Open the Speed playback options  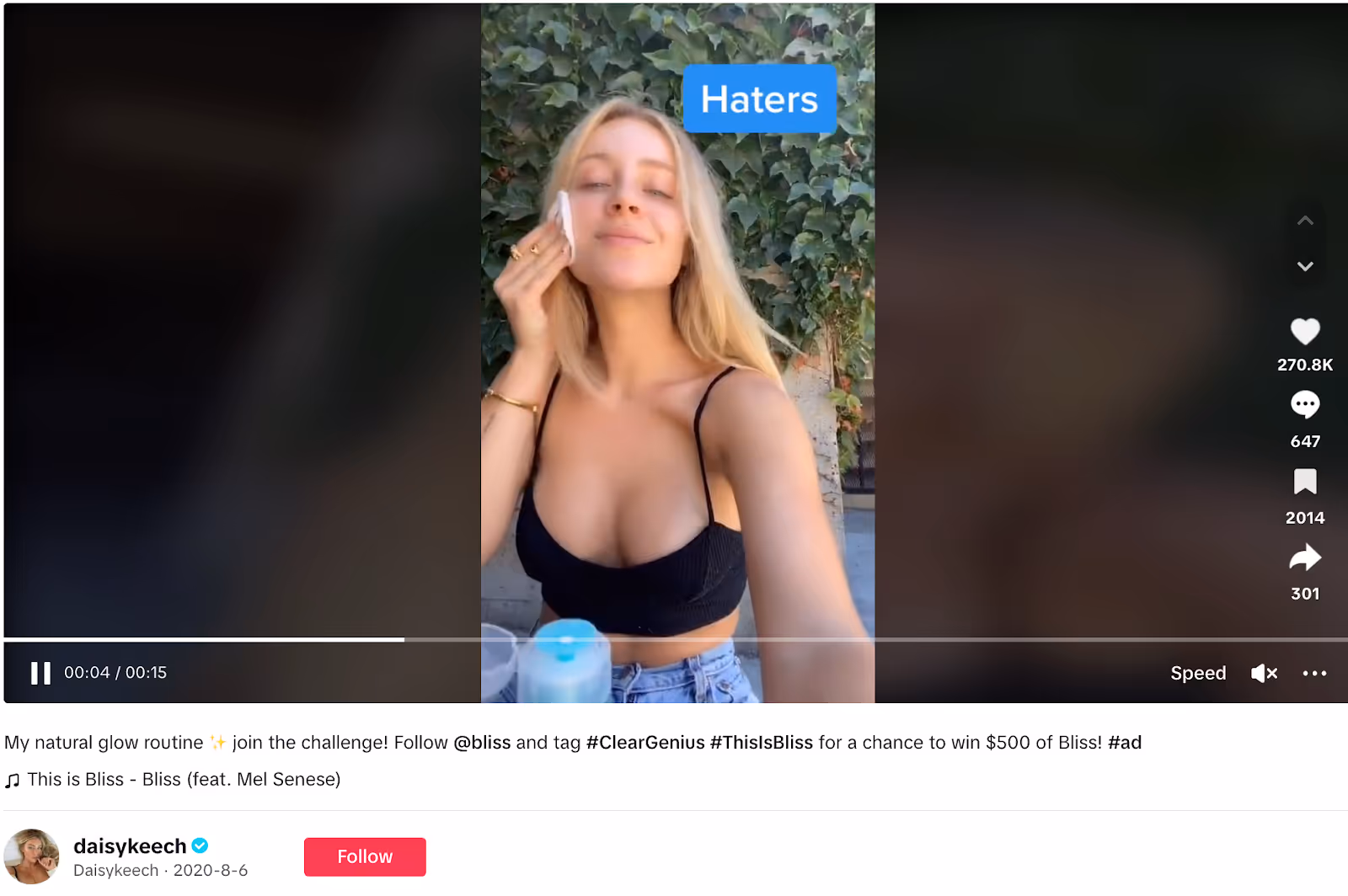[x=1198, y=673]
